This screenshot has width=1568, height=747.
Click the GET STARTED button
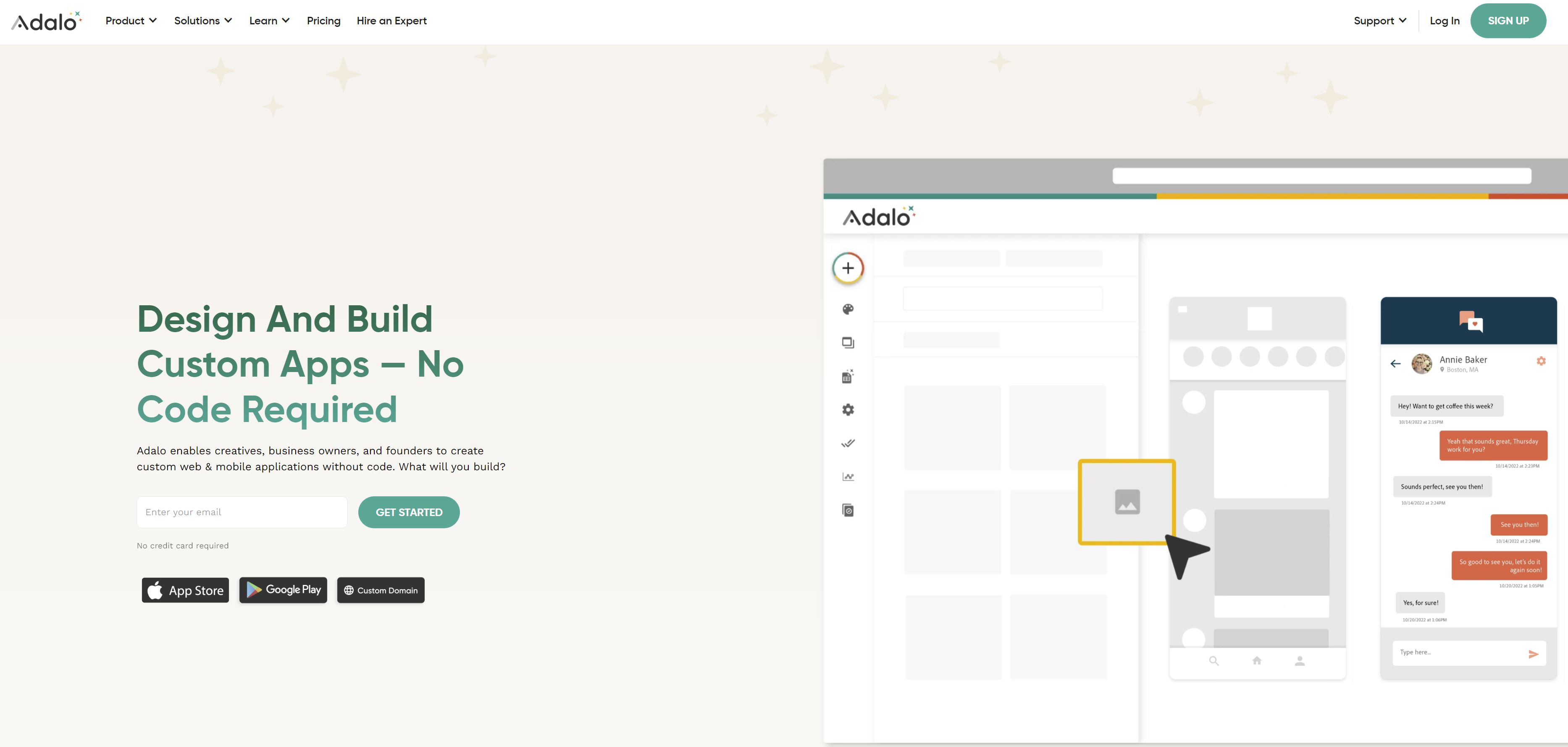409,512
